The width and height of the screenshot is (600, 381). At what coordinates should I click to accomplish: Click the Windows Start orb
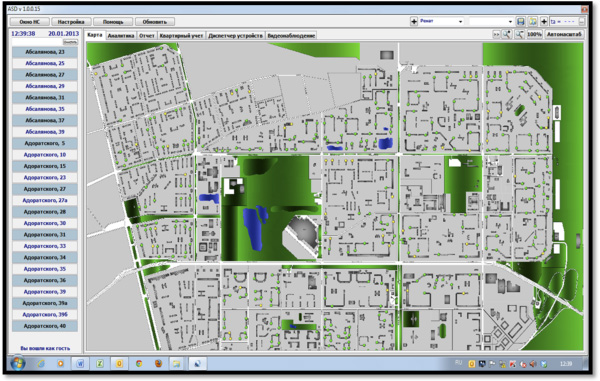pyautogui.click(x=18, y=363)
